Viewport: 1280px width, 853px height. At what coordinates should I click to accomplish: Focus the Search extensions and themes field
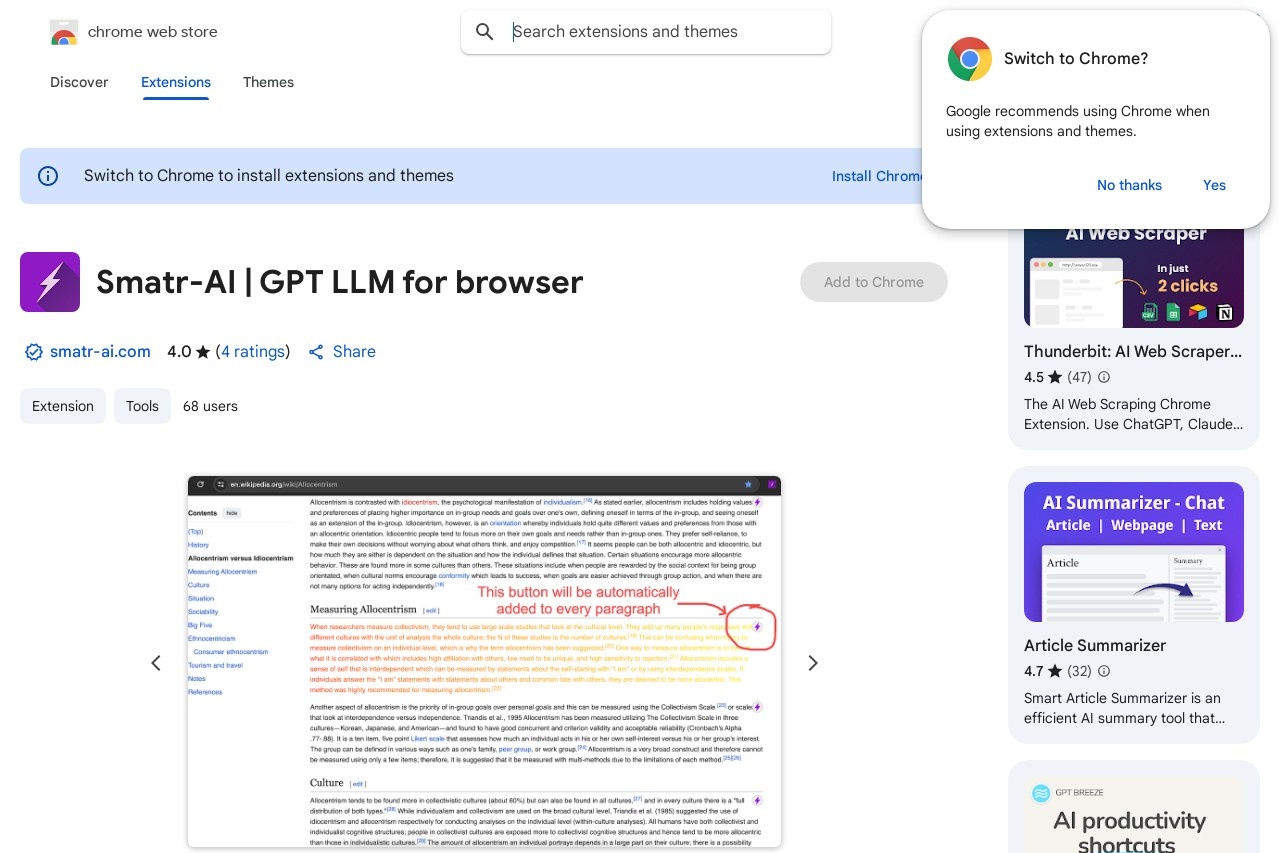[x=645, y=32]
